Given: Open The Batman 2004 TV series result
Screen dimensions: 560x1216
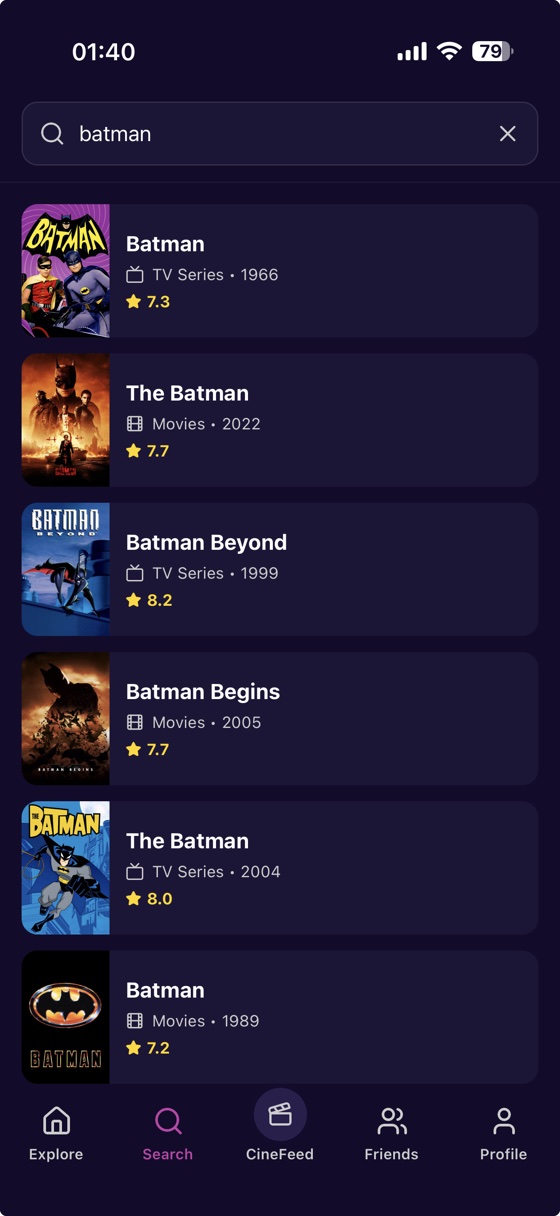Looking at the screenshot, I should [x=280, y=868].
